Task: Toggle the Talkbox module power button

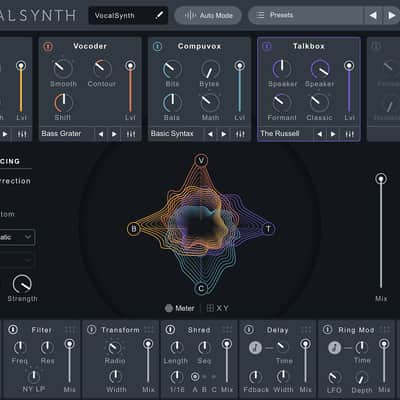Action: coord(267,46)
